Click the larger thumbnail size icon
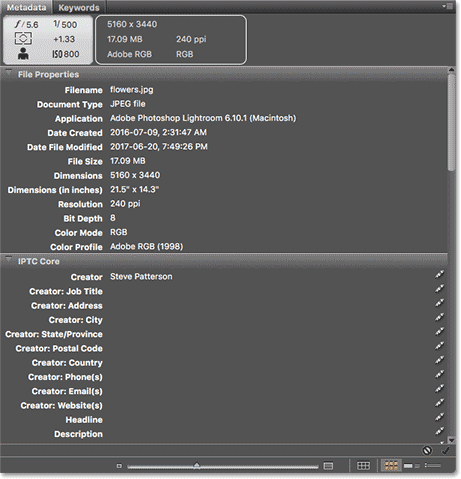This screenshot has height=479, width=461. tap(328, 466)
